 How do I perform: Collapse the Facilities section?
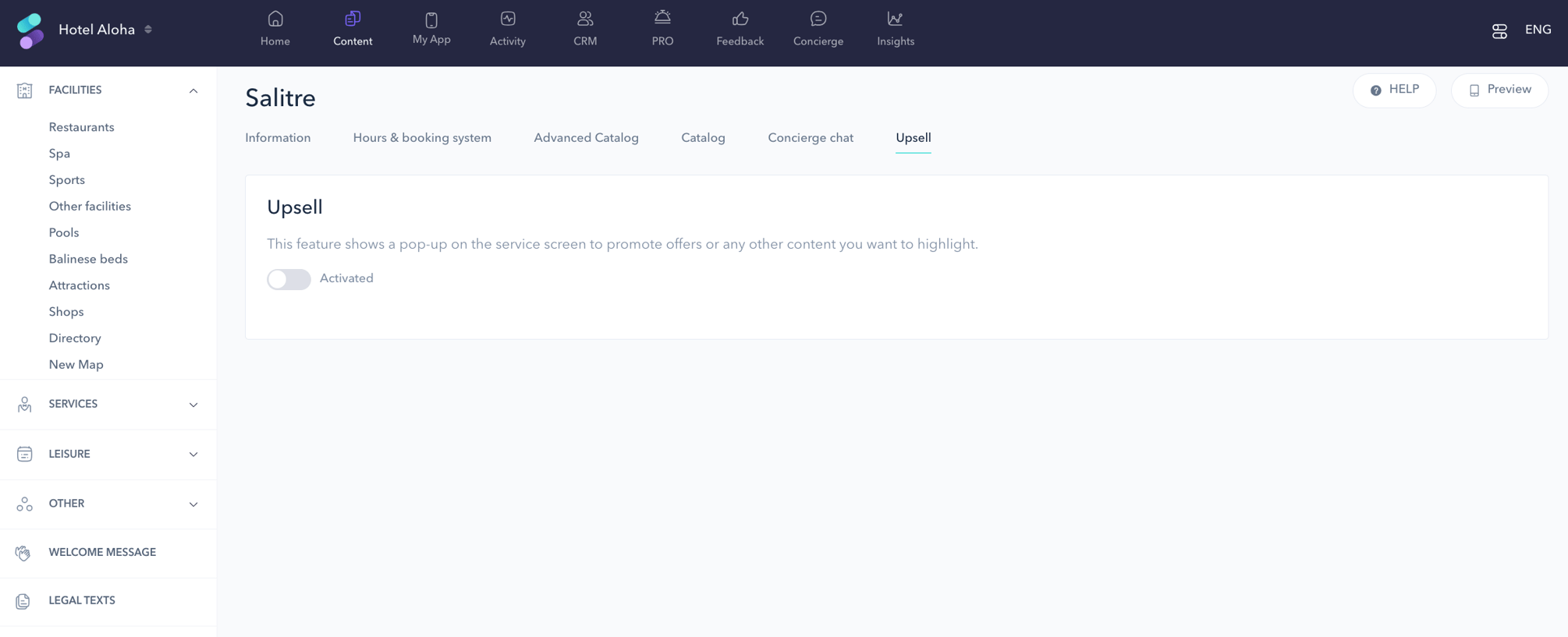[x=193, y=90]
